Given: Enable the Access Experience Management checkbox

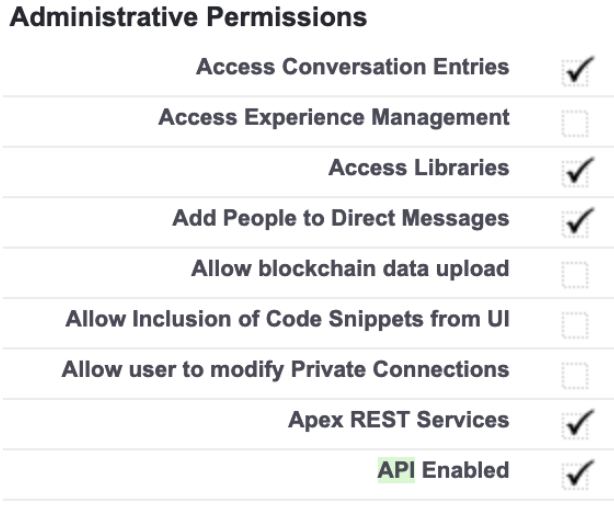Looking at the screenshot, I should pyautogui.click(x=573, y=120).
